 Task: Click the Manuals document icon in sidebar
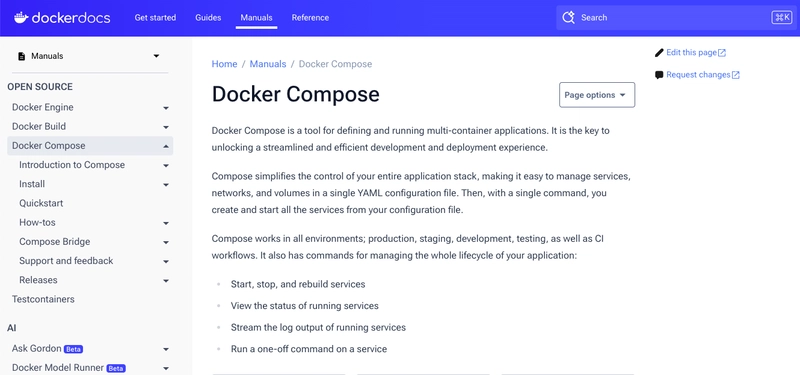pos(21,56)
